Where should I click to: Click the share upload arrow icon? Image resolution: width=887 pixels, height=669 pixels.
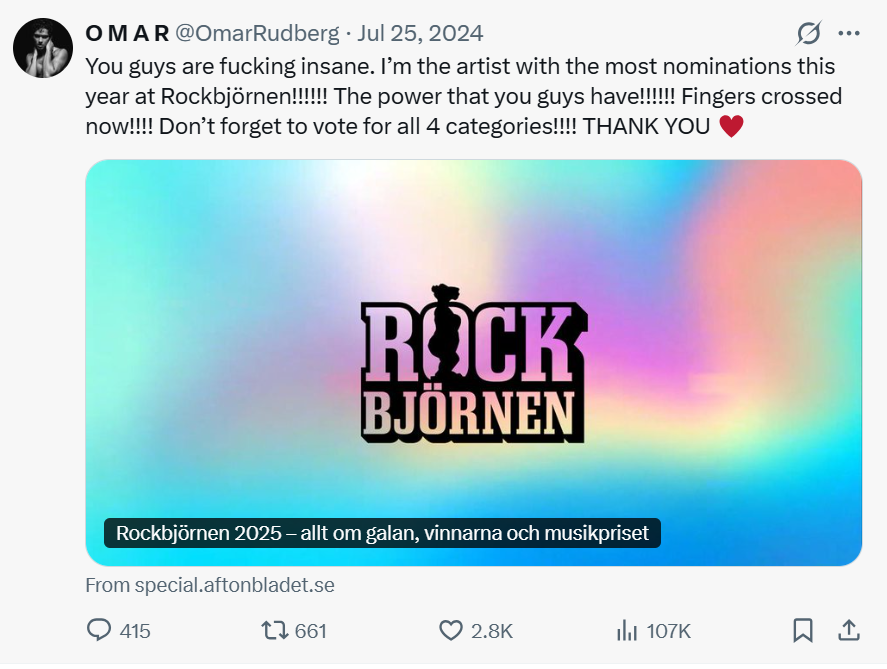click(x=848, y=630)
